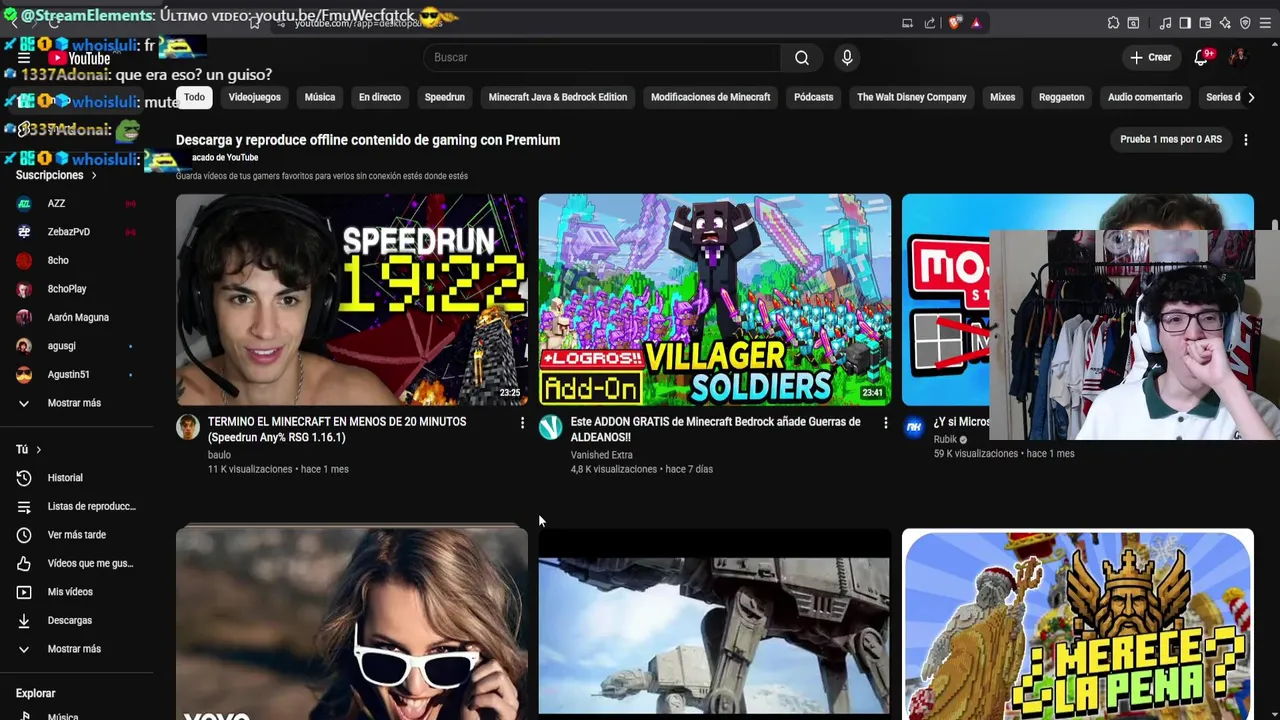Open the options menu of the Premium promo

[x=1246, y=140]
